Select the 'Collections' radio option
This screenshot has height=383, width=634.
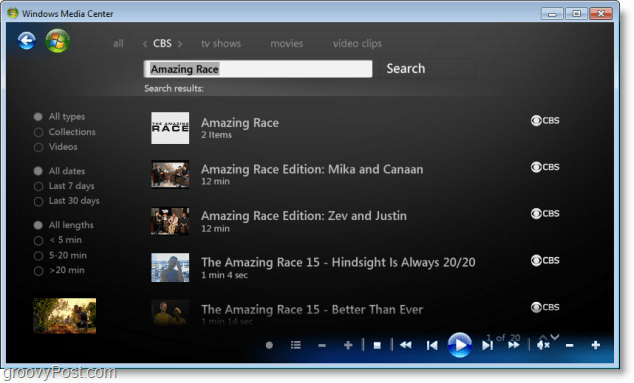[x=65, y=132]
